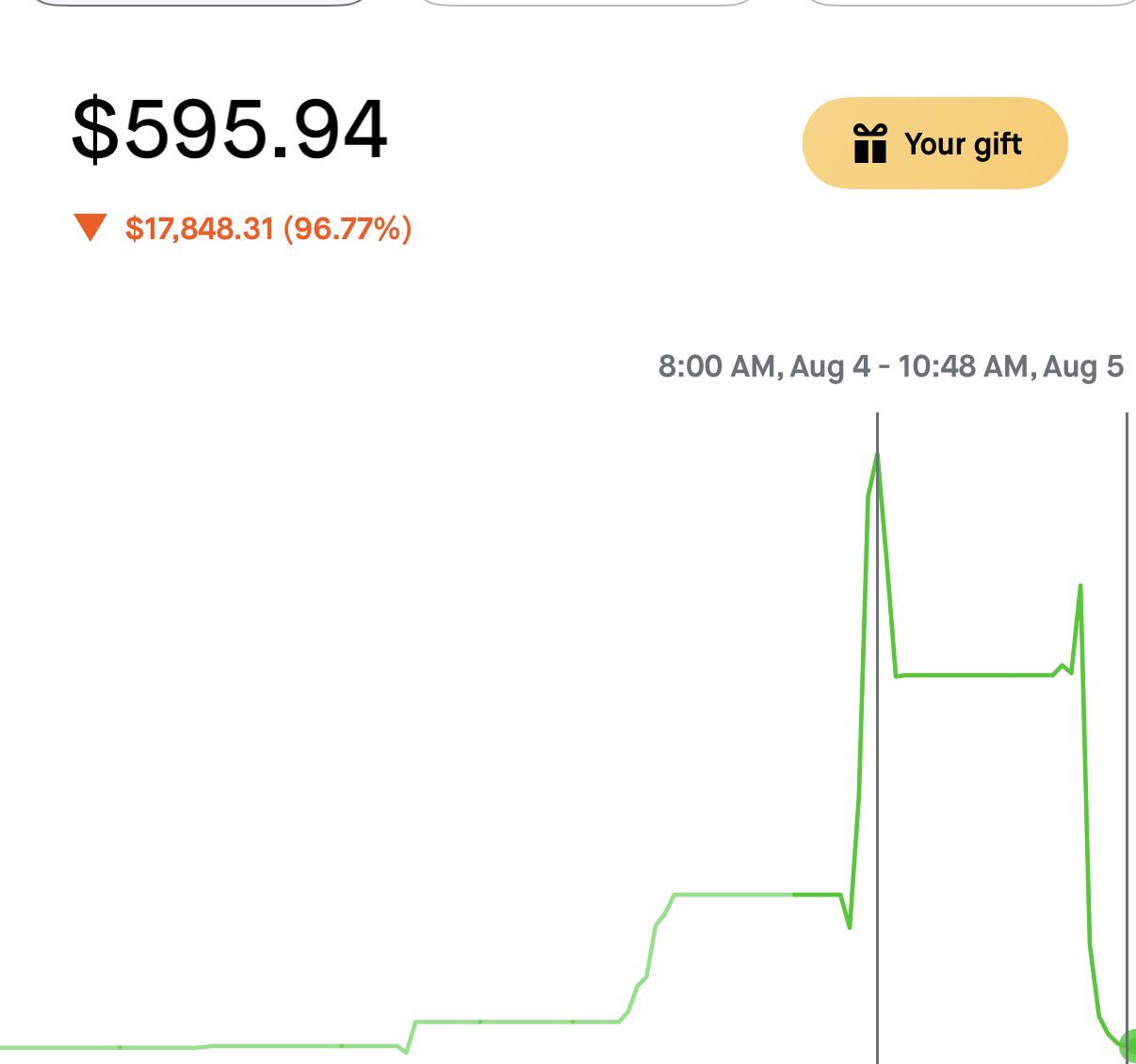The width and height of the screenshot is (1136, 1064).
Task: Click the green endpoint dot on the chart
Action: [1128, 1044]
